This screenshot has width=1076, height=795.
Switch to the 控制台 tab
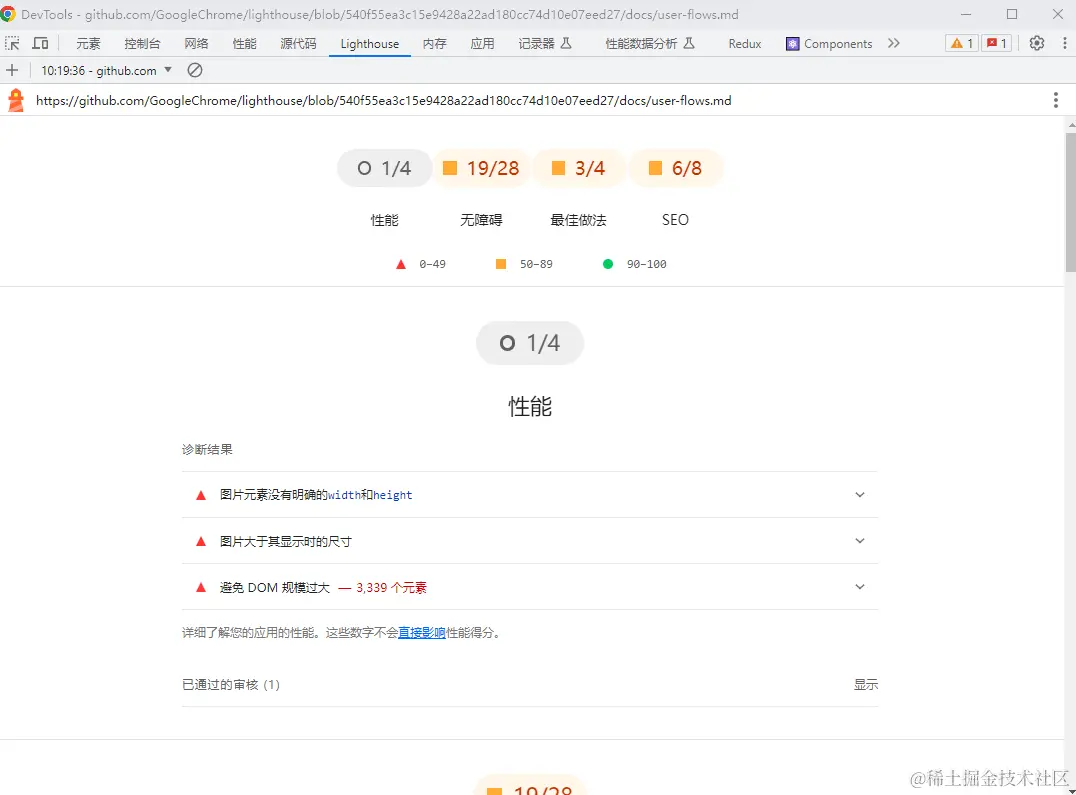142,44
